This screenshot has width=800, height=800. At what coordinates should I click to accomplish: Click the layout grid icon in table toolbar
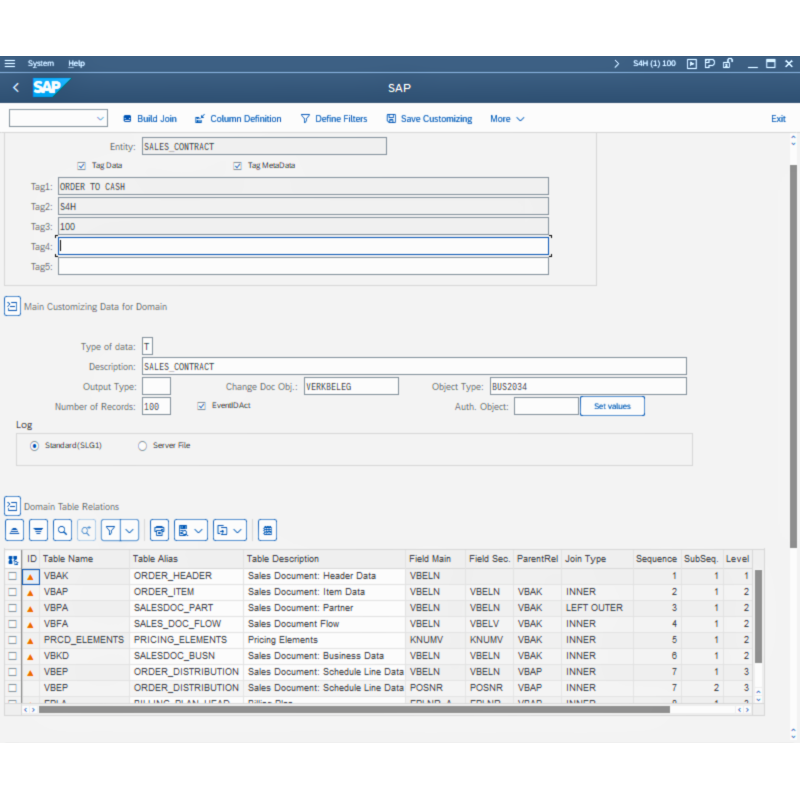(267, 530)
